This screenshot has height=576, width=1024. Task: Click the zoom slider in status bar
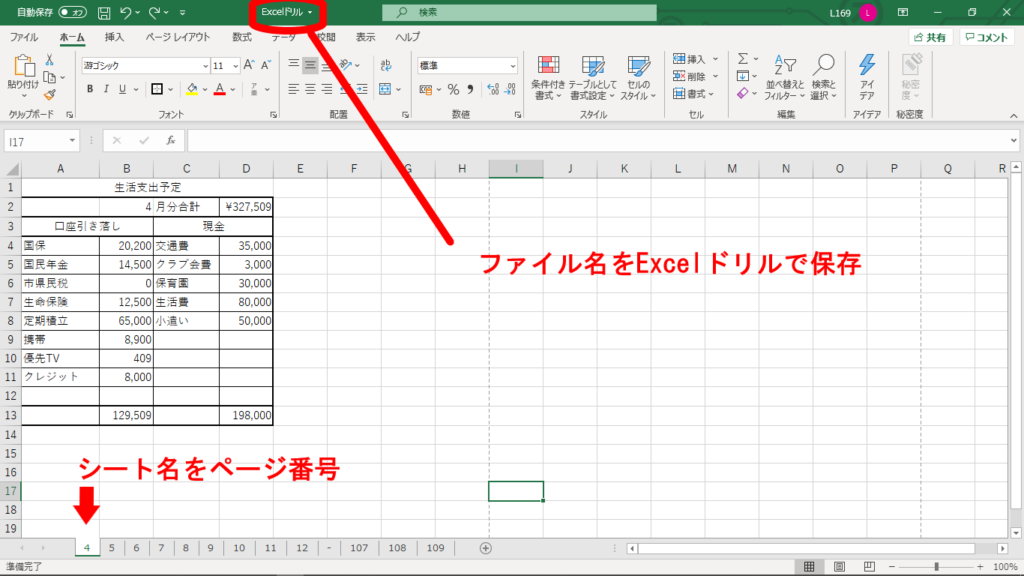(935, 567)
